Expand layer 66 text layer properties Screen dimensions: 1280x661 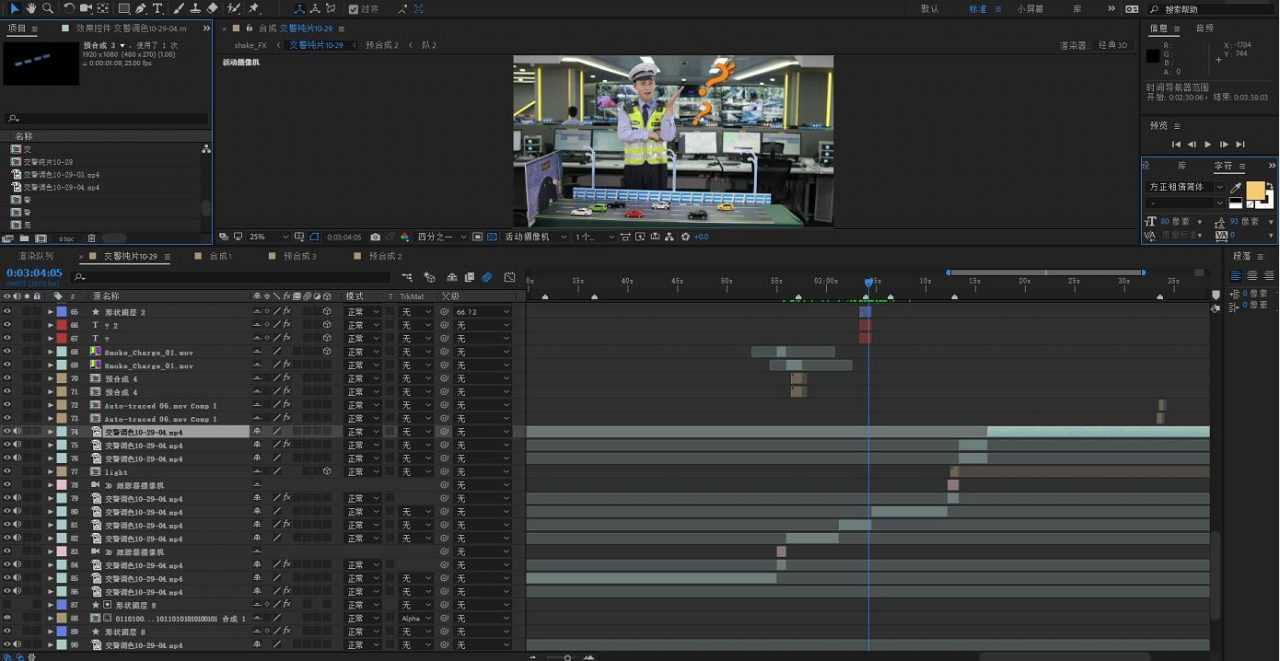[50, 325]
